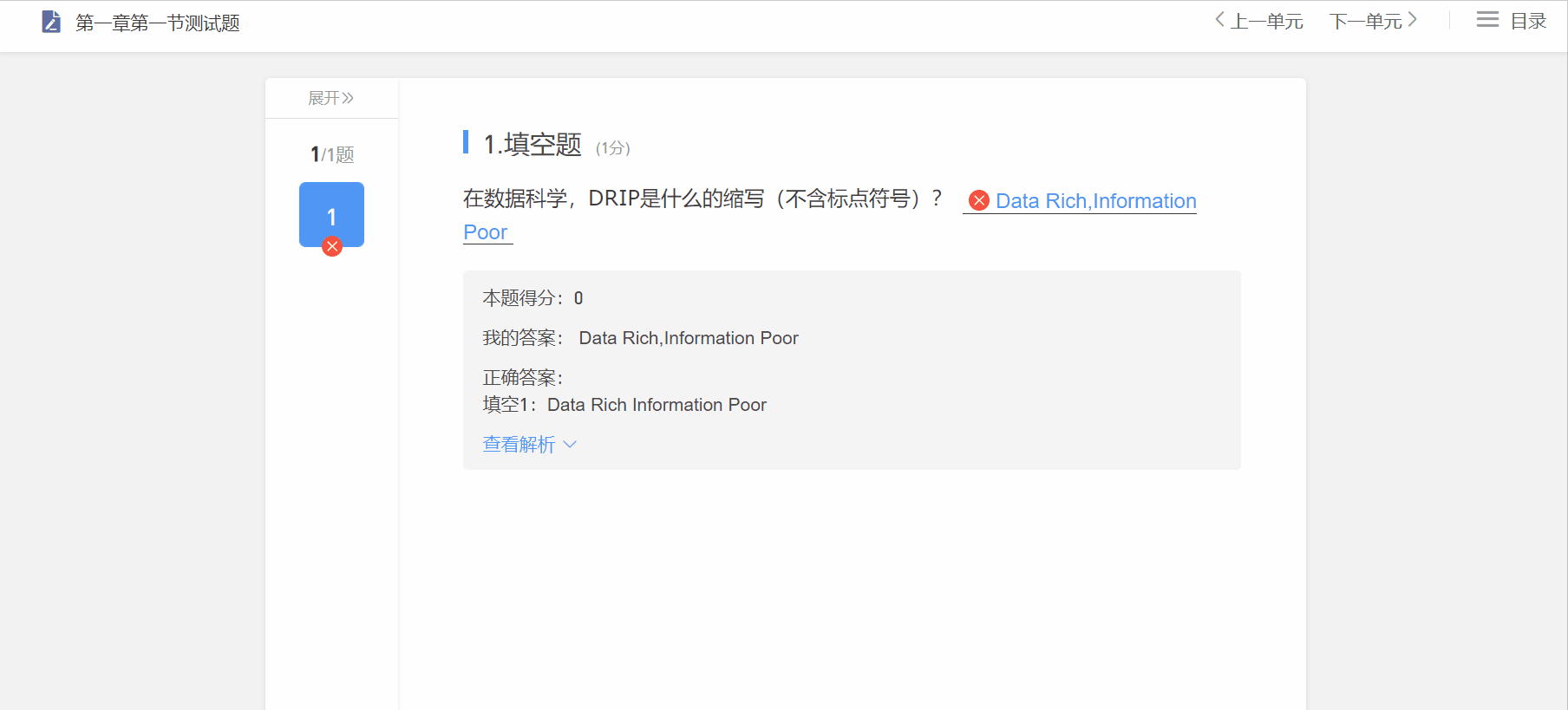Viewport: 1568px width, 710px height.
Task: Click my answer text Data Rich,Information Poor
Action: pos(689,338)
